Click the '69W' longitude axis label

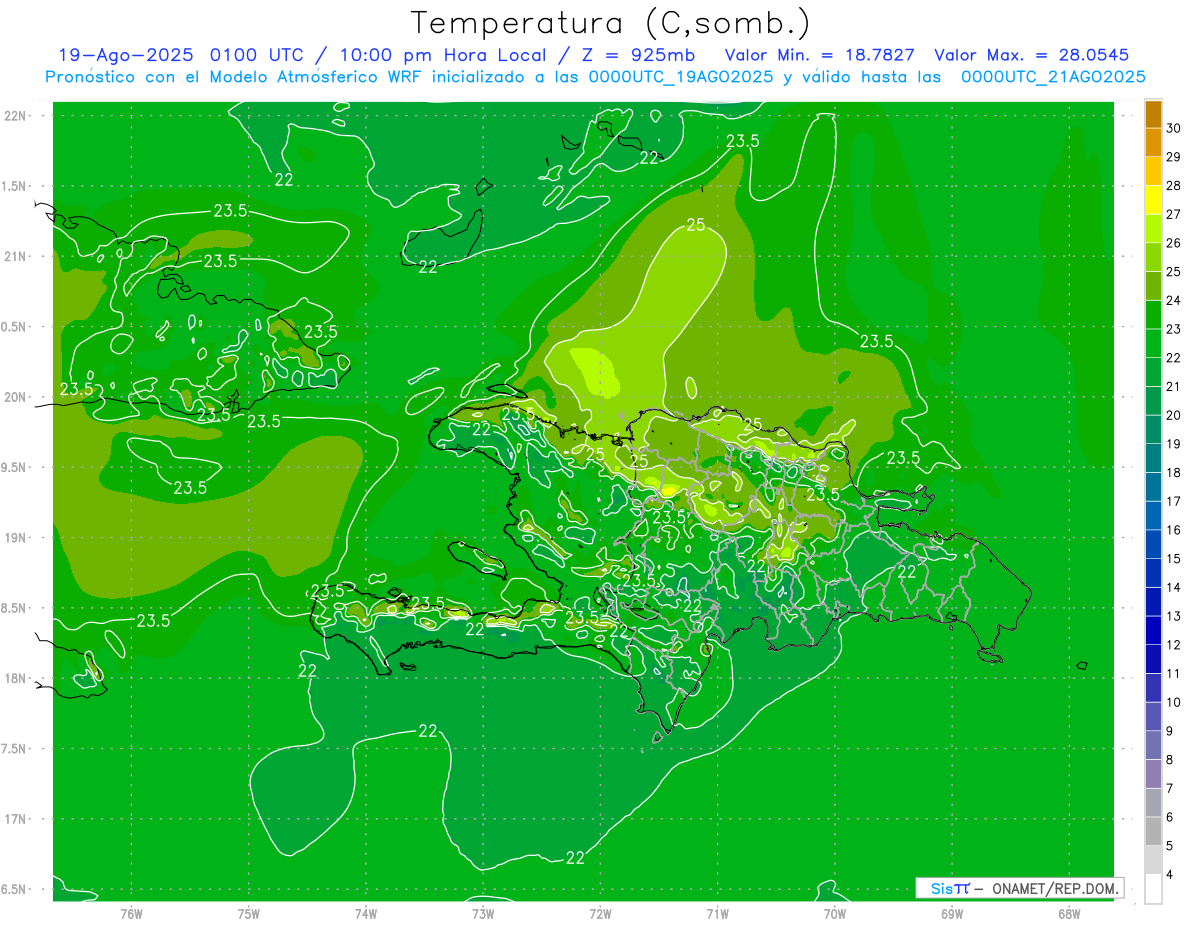point(951,914)
